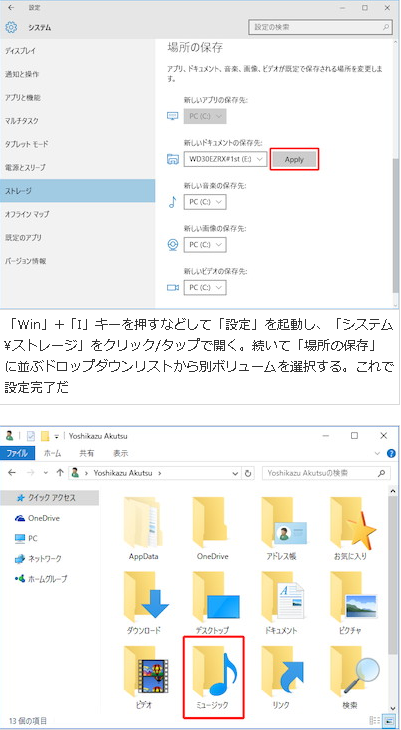Open the ファイル tab in Explorer
This screenshot has height=730, width=401.
[17, 453]
